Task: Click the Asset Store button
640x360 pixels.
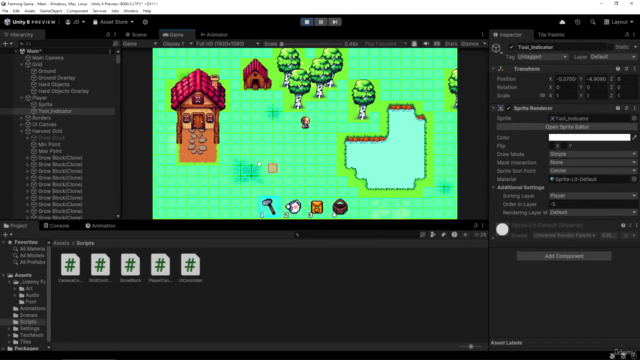Action: click(x=113, y=22)
